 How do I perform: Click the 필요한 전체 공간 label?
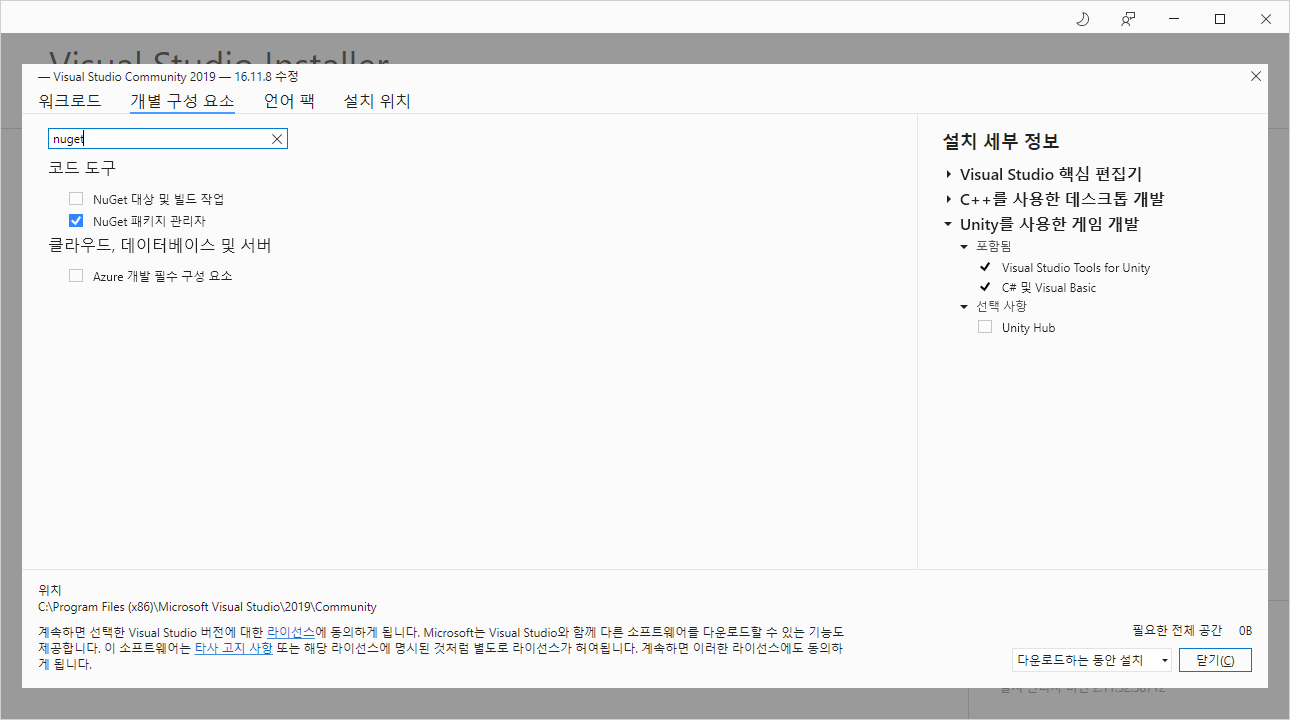click(1177, 631)
